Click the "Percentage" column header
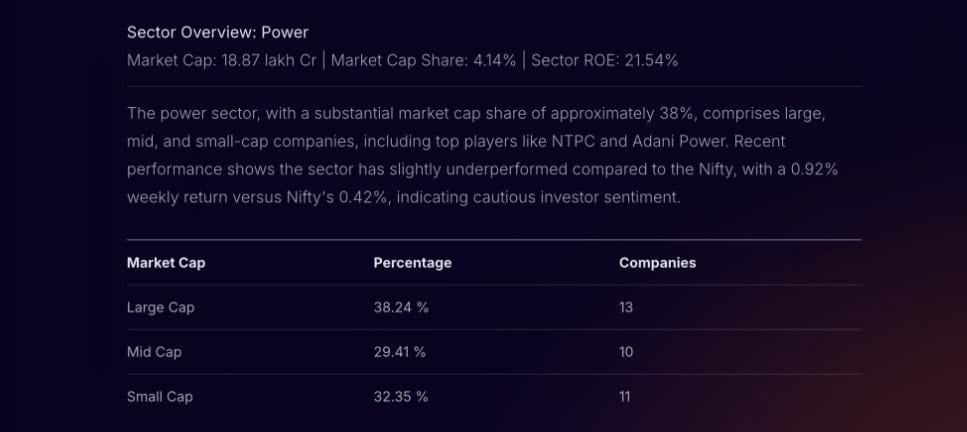This screenshot has height=432, width=967. click(x=412, y=263)
